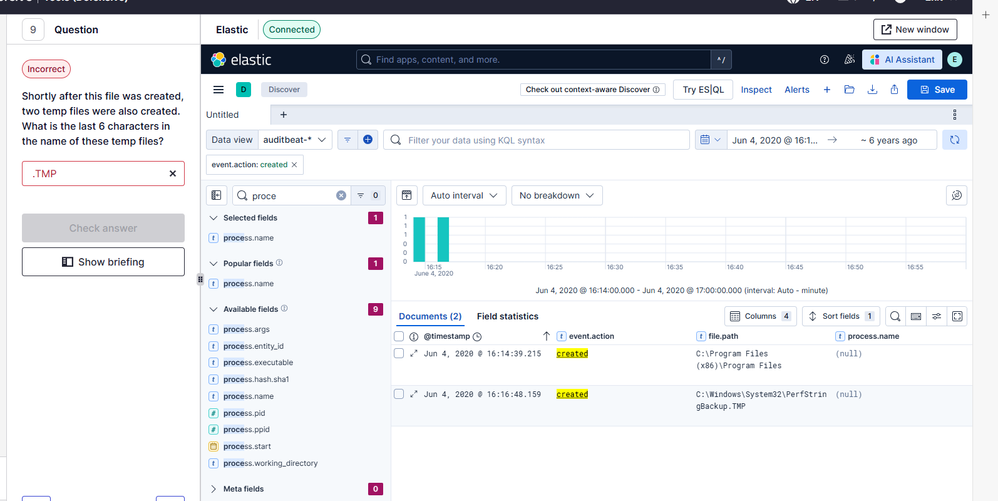Screen dimensions: 998x501
Task: Open the No breakdown dropdown
Action: click(555, 195)
